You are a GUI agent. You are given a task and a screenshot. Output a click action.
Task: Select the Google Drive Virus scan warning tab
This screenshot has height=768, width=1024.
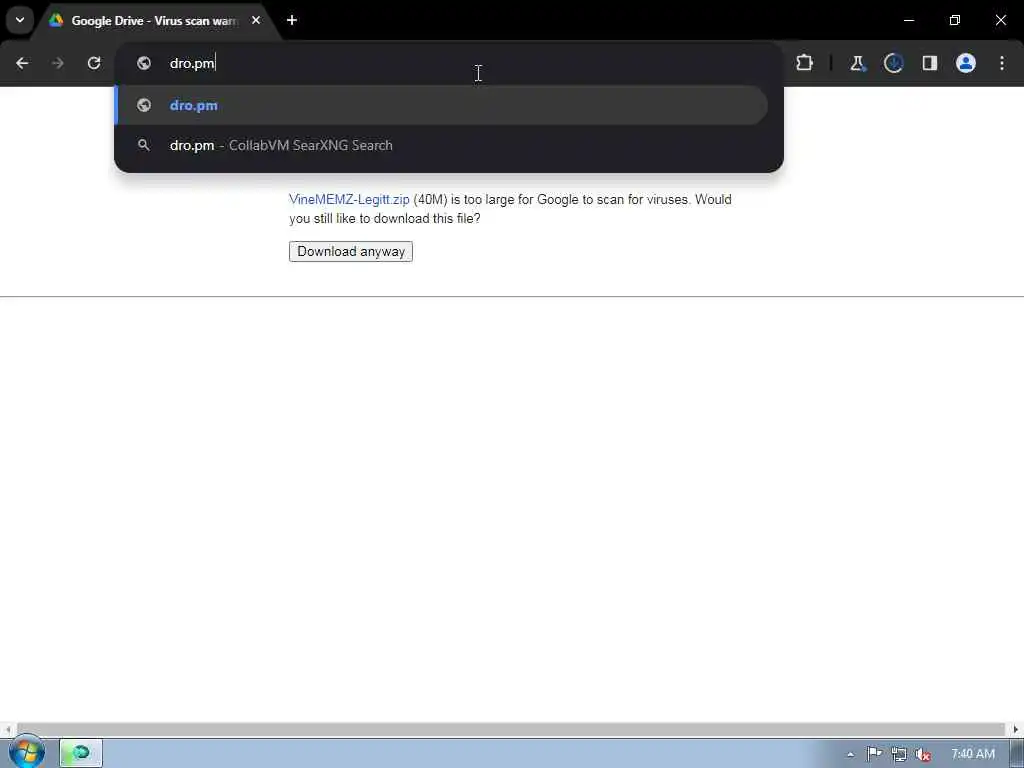(154, 21)
